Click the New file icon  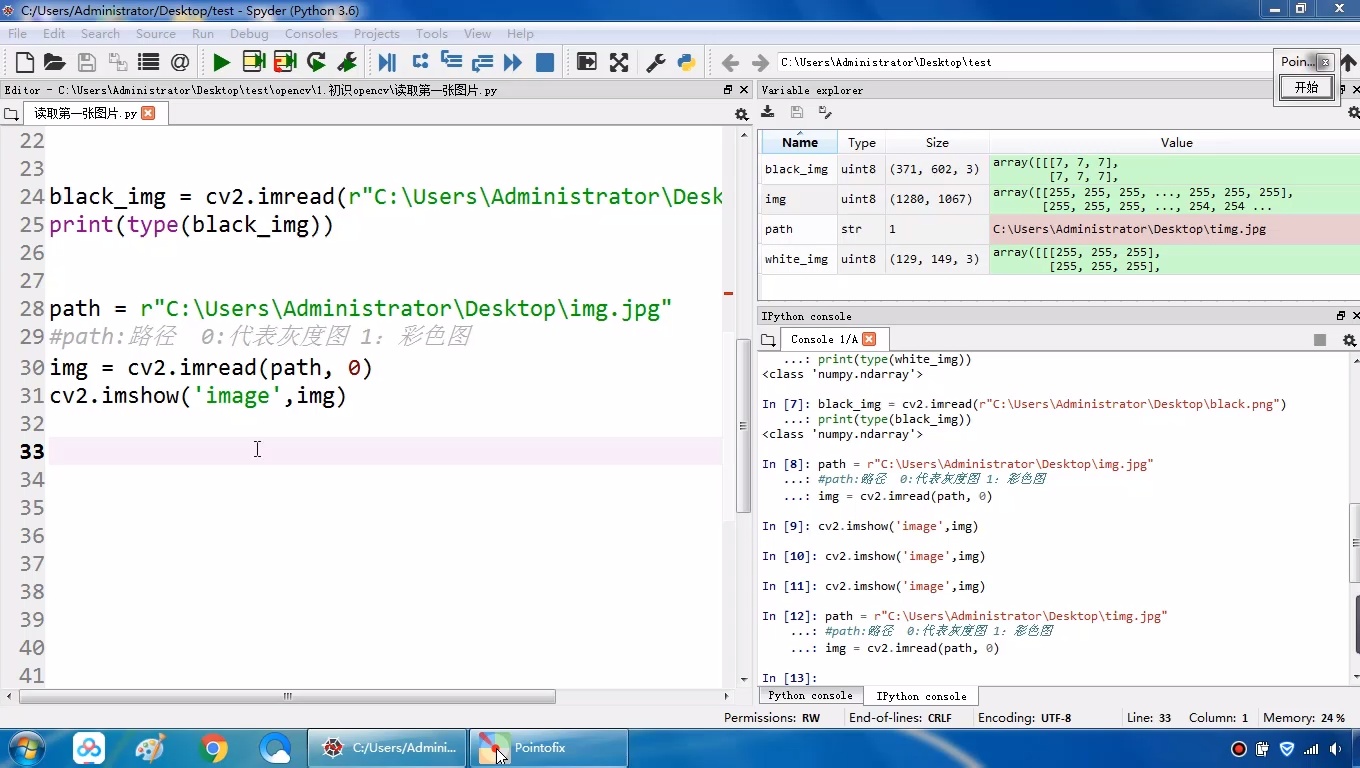tap(25, 63)
